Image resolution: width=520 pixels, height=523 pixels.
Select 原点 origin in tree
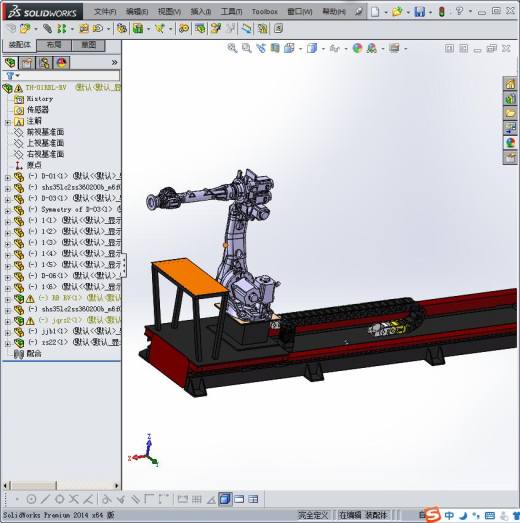pyautogui.click(x=34, y=165)
